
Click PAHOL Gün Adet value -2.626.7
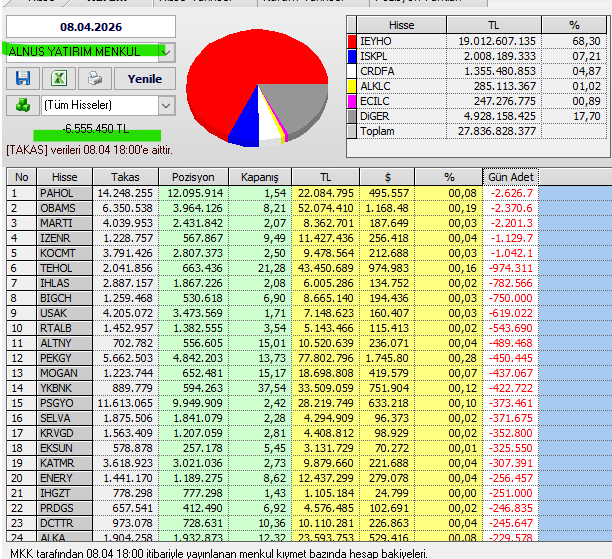[x=511, y=193]
